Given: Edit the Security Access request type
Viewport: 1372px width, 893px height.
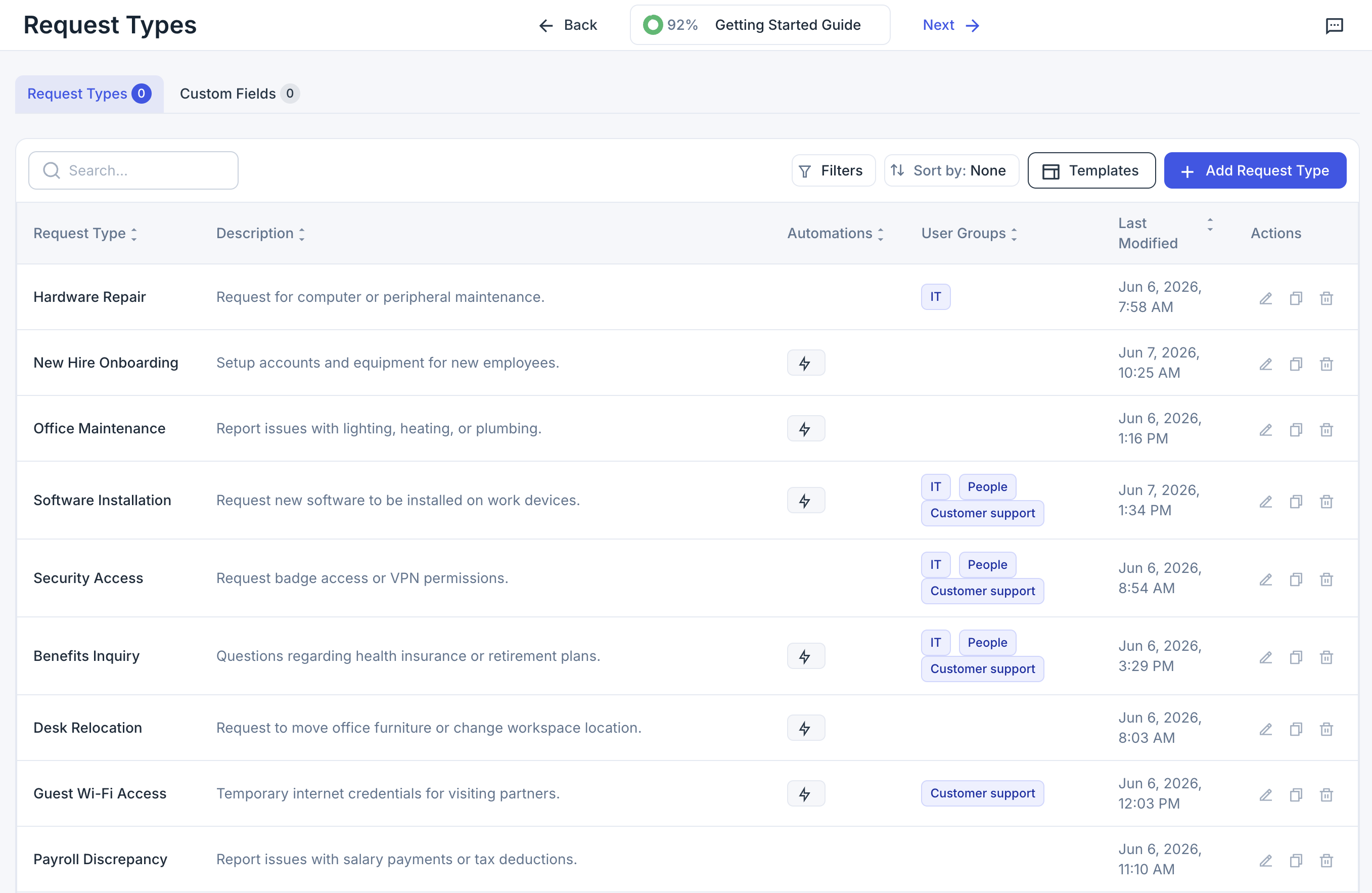Looking at the screenshot, I should click(x=1265, y=579).
